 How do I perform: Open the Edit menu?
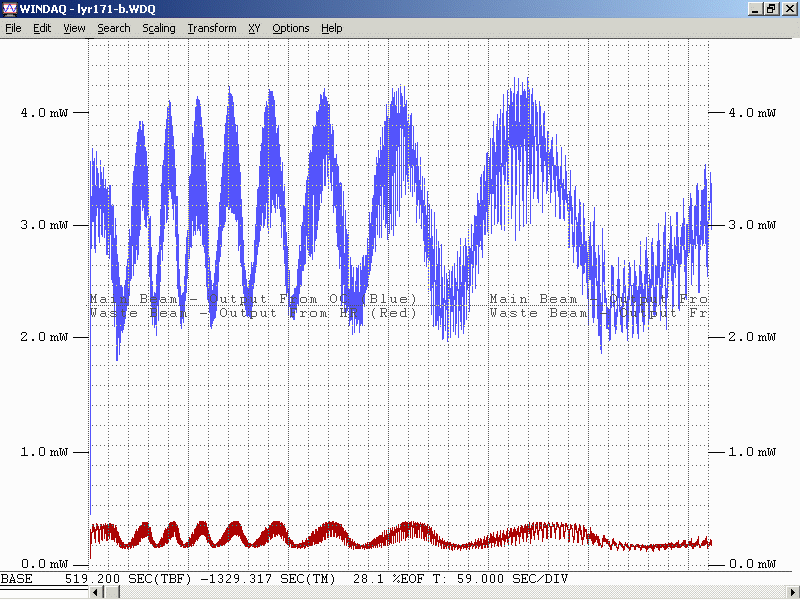(42, 28)
